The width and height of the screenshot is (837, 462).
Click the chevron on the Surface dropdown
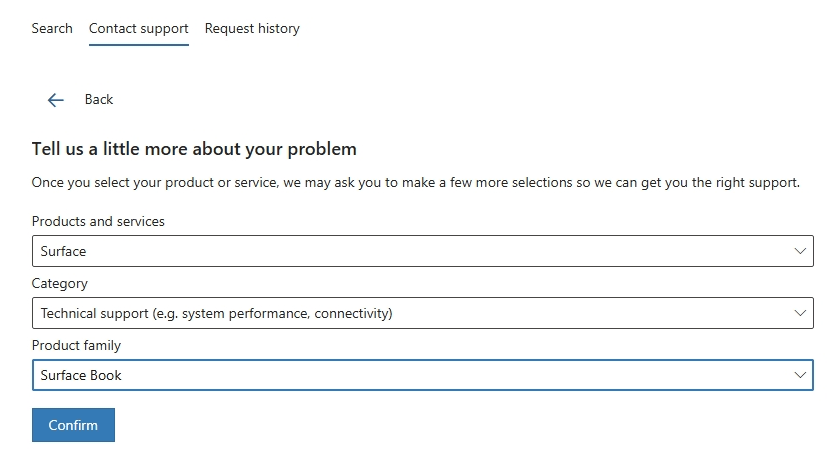coord(800,251)
